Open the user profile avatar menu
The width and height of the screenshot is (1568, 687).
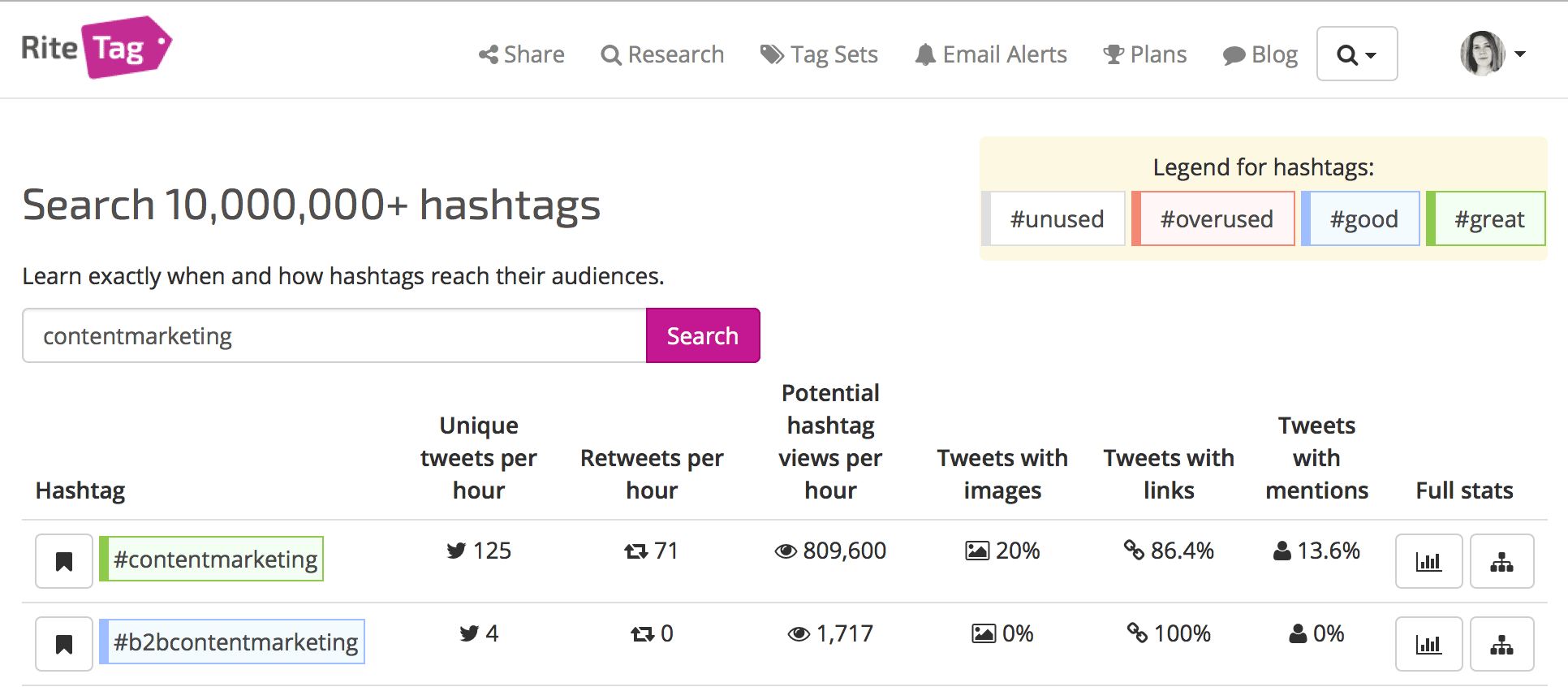[x=1482, y=54]
